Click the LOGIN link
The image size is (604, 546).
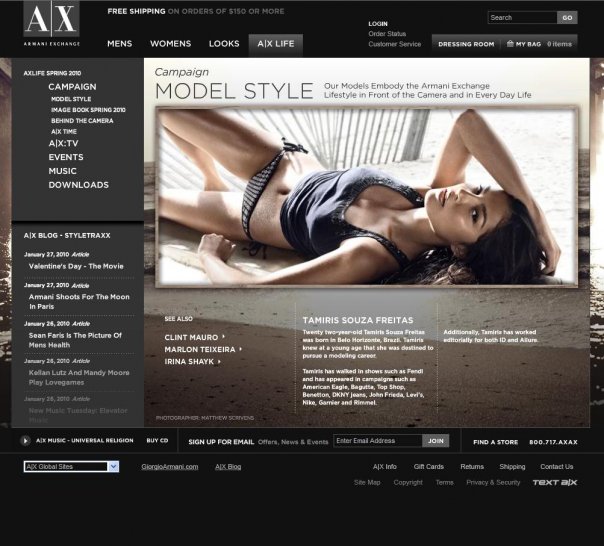point(378,24)
